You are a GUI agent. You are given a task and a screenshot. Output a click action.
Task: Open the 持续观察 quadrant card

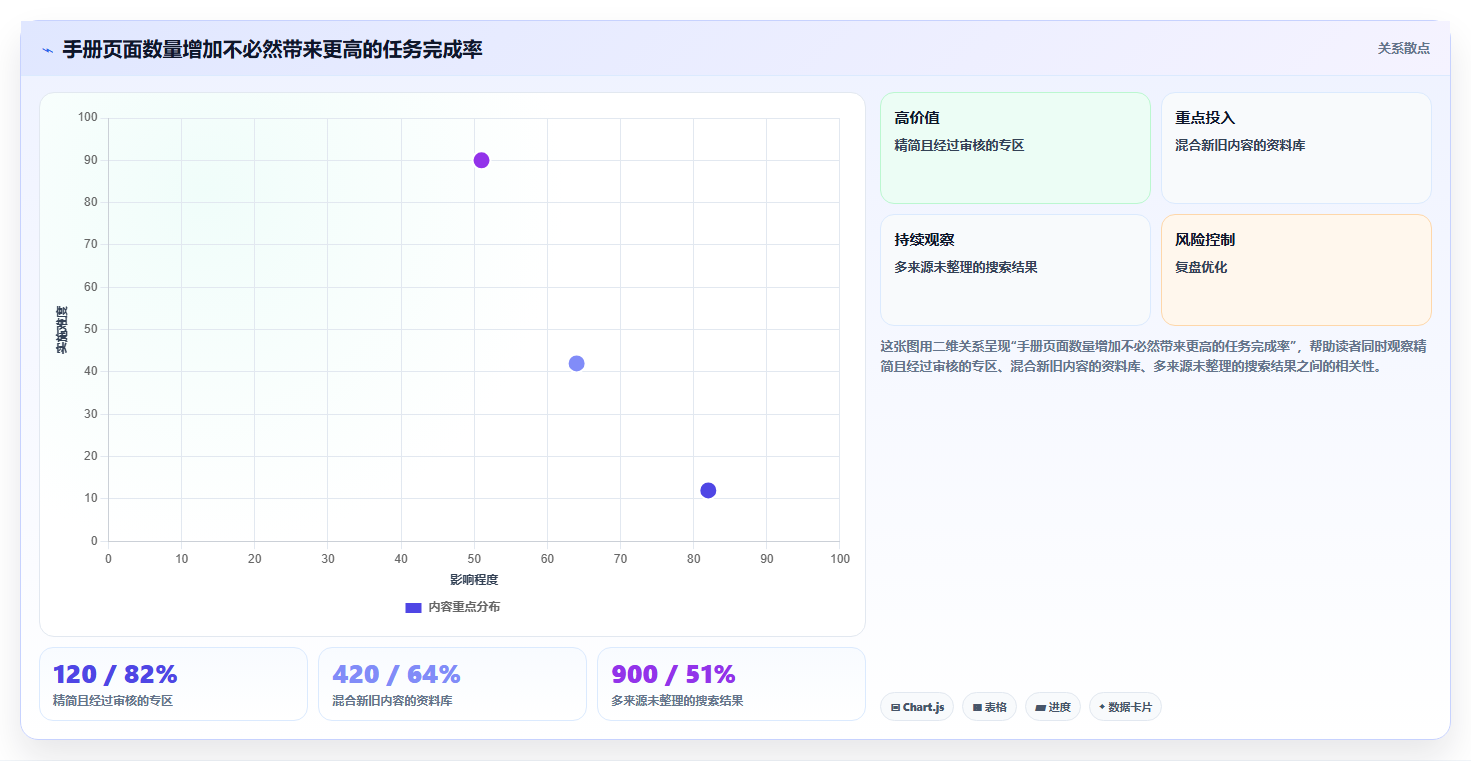1015,270
